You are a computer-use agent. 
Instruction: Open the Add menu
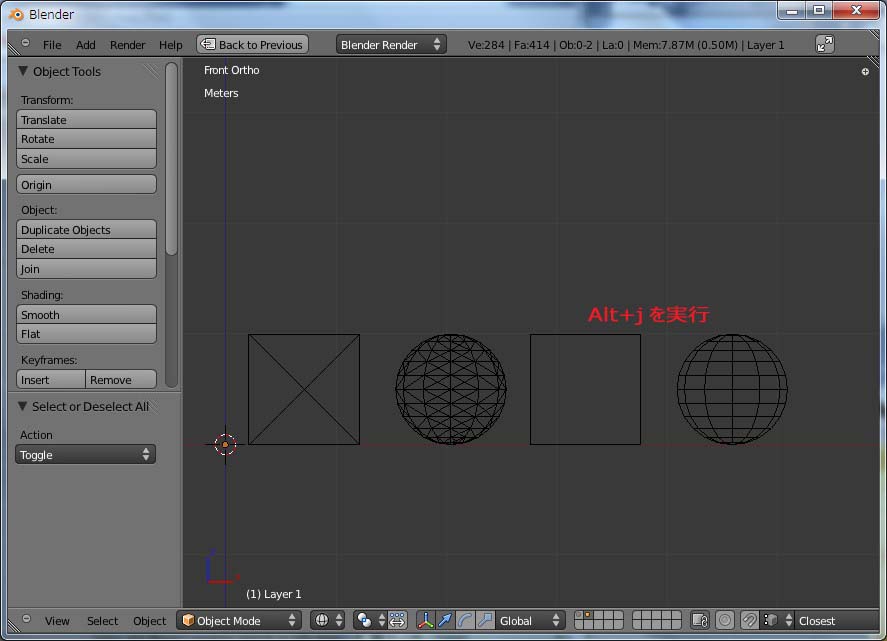[85, 45]
